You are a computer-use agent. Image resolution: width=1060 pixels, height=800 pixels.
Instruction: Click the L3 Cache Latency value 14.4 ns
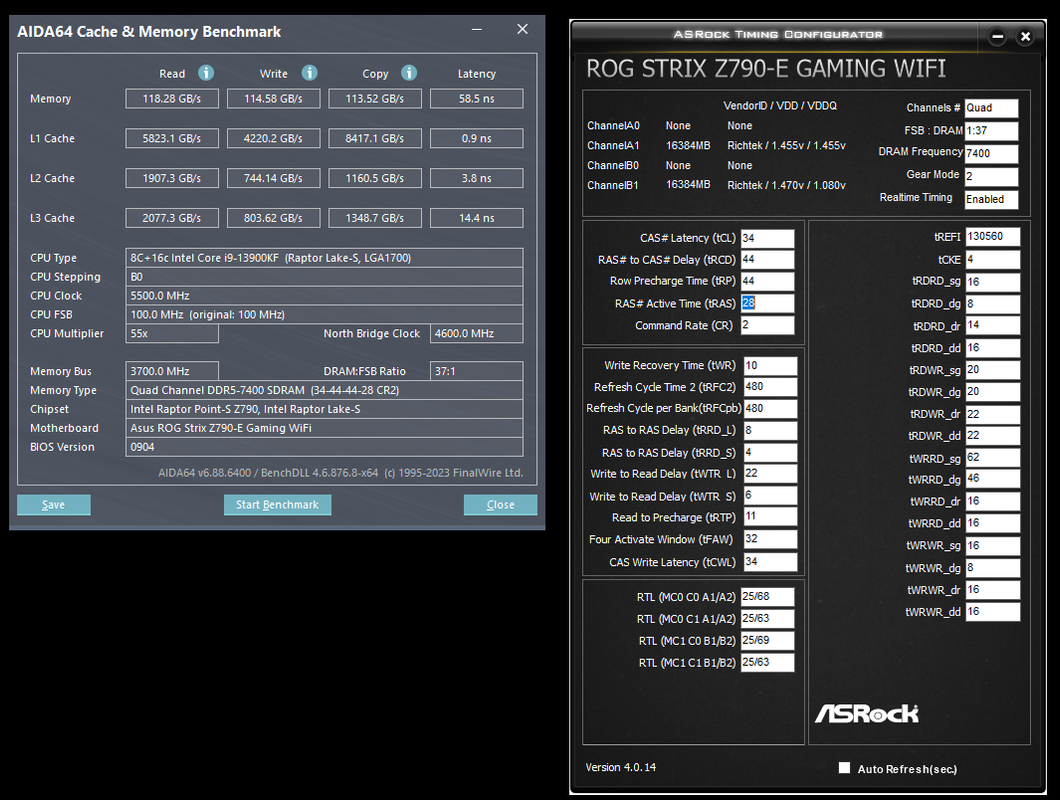(x=477, y=218)
